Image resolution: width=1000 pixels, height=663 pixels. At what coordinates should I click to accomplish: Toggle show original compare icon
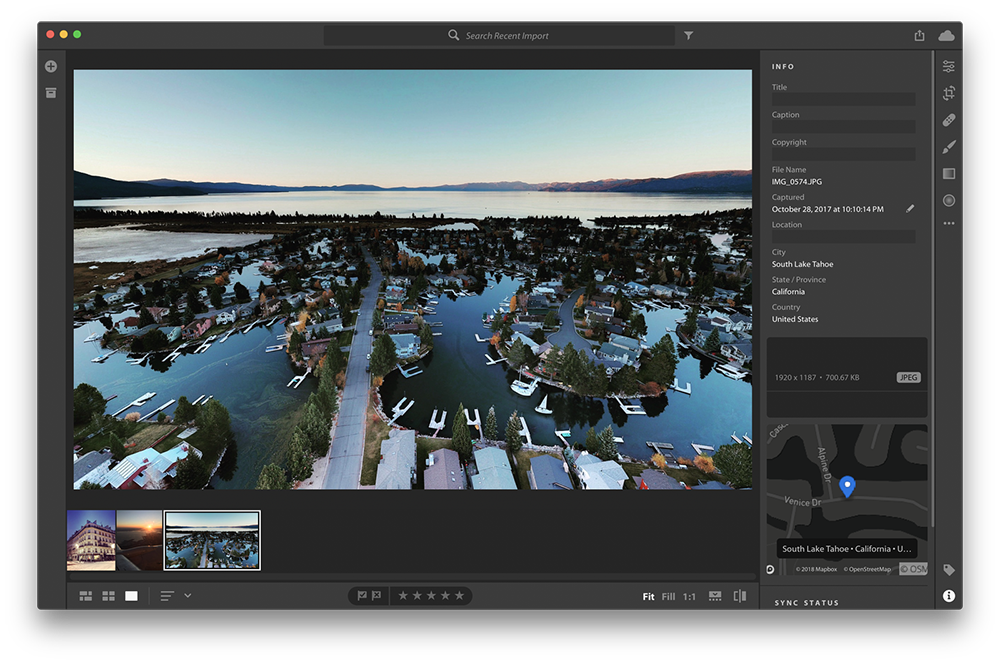pos(740,596)
